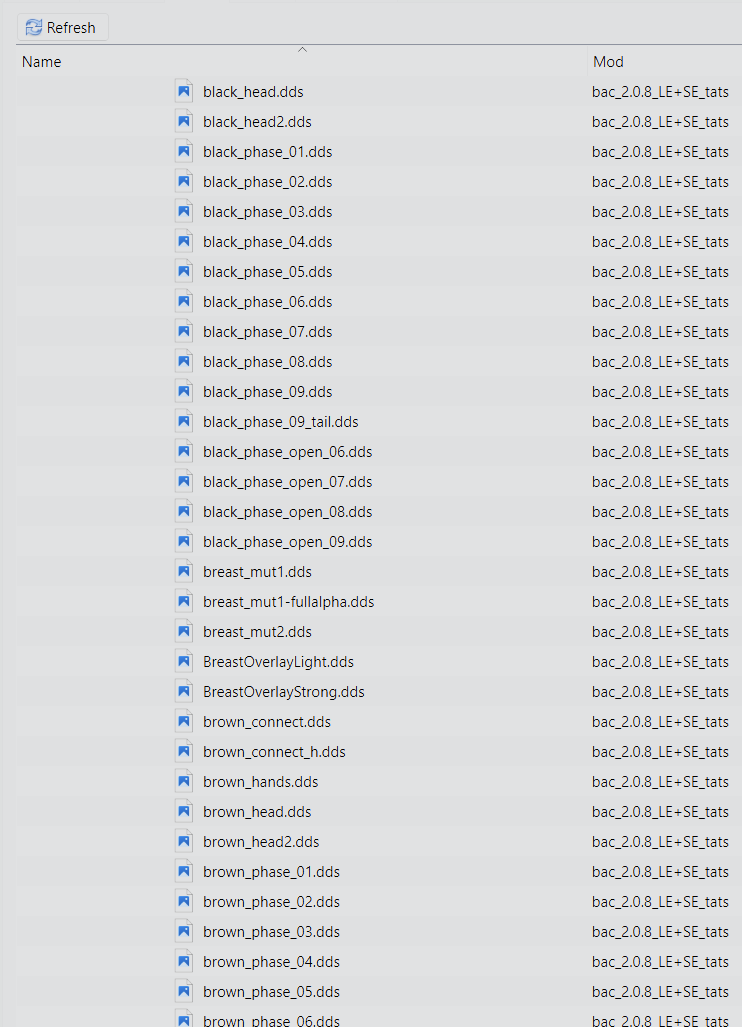Select file name brown_phase_02.dds

coord(272,902)
